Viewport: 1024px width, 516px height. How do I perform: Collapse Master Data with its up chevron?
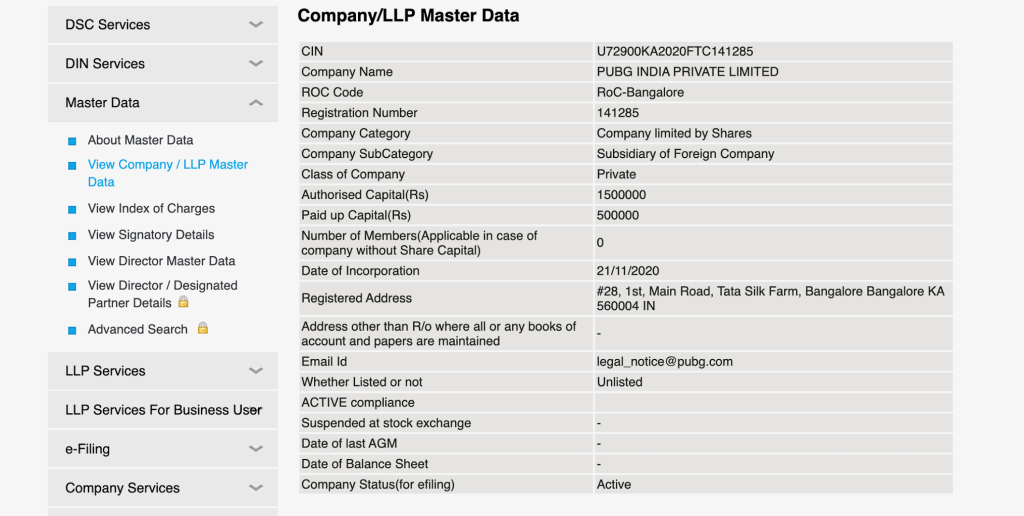[256, 103]
